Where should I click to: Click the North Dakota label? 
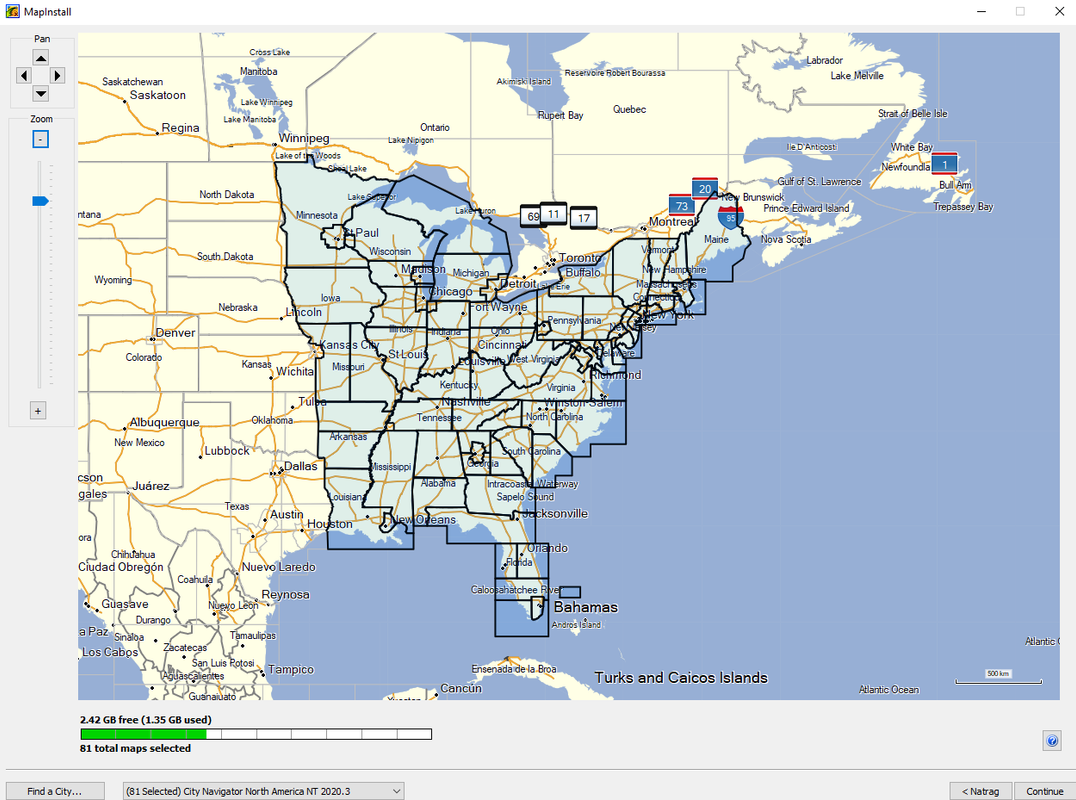(226, 195)
